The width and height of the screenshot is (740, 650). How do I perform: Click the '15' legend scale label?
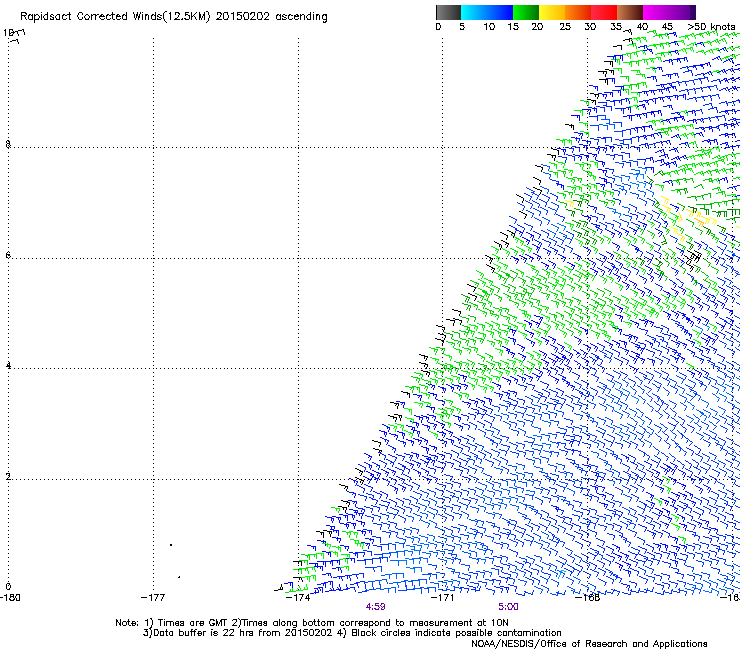[513, 27]
